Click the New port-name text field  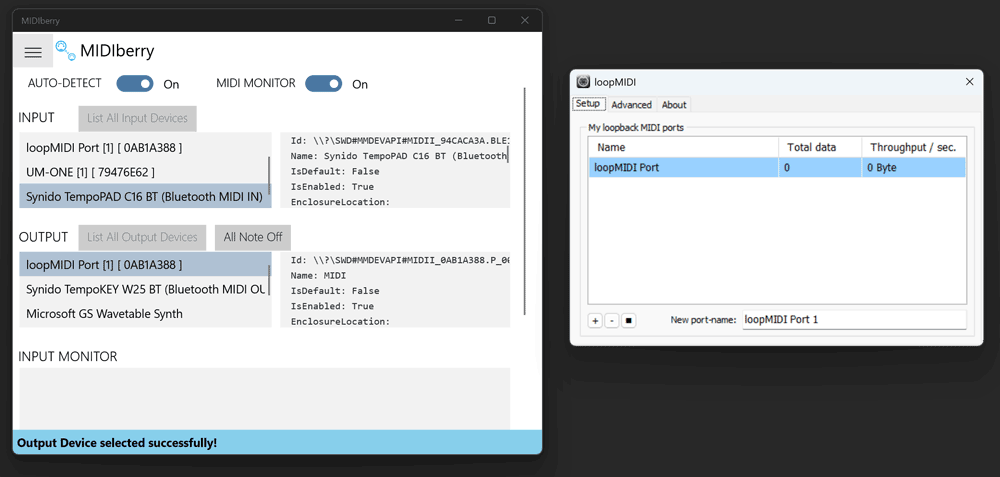(x=854, y=320)
